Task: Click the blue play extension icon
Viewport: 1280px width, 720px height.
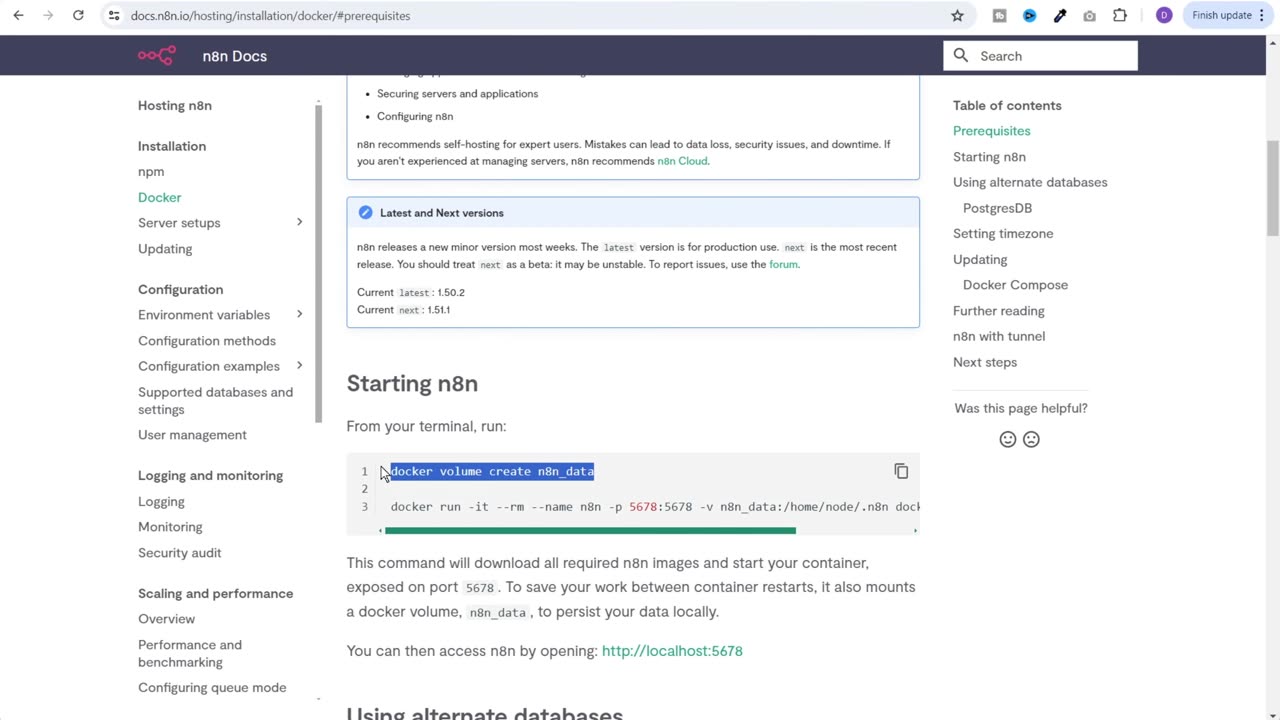Action: 1030,15
